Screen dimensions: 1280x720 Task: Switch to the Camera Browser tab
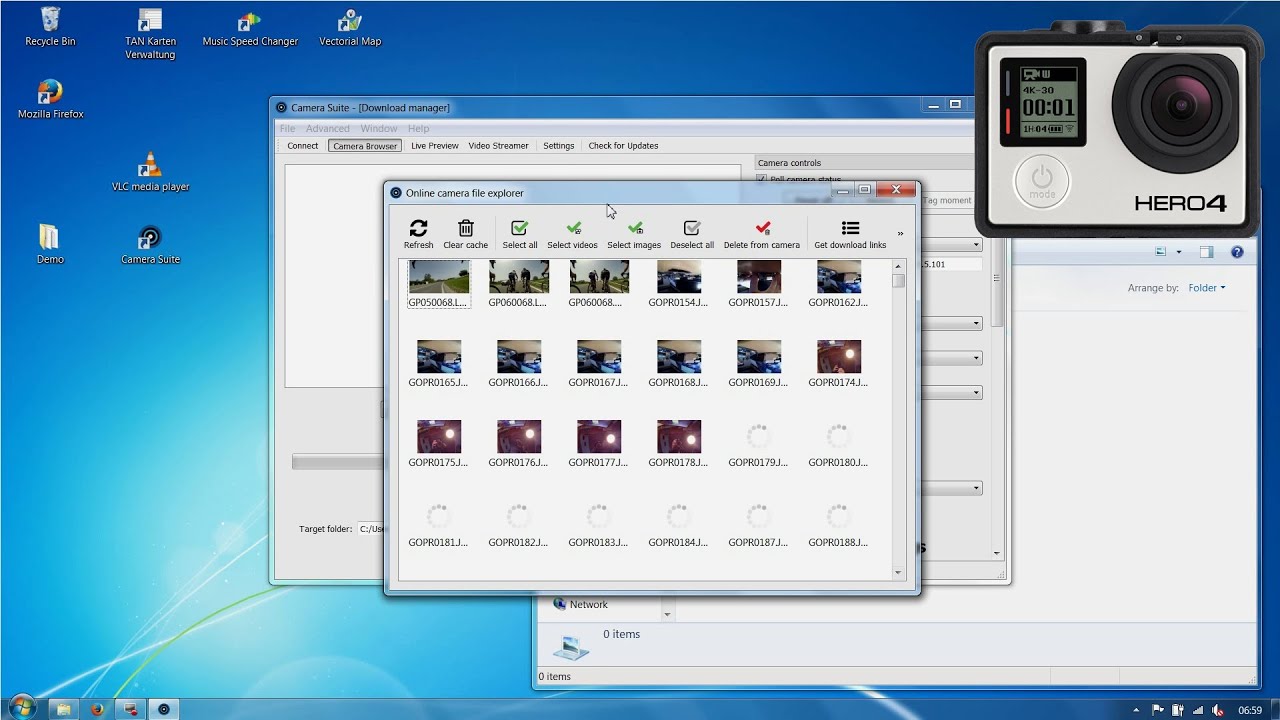(365, 146)
